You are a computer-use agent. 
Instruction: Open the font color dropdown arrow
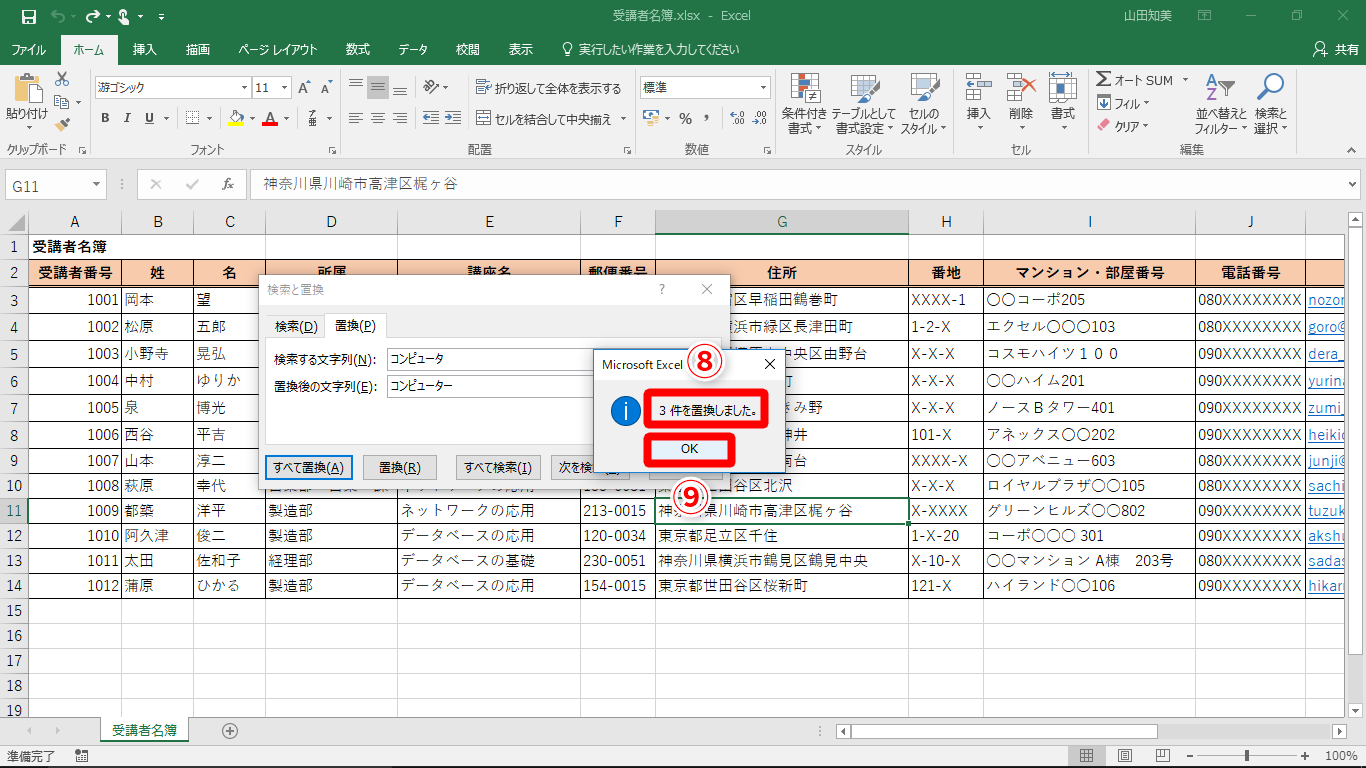(x=284, y=118)
